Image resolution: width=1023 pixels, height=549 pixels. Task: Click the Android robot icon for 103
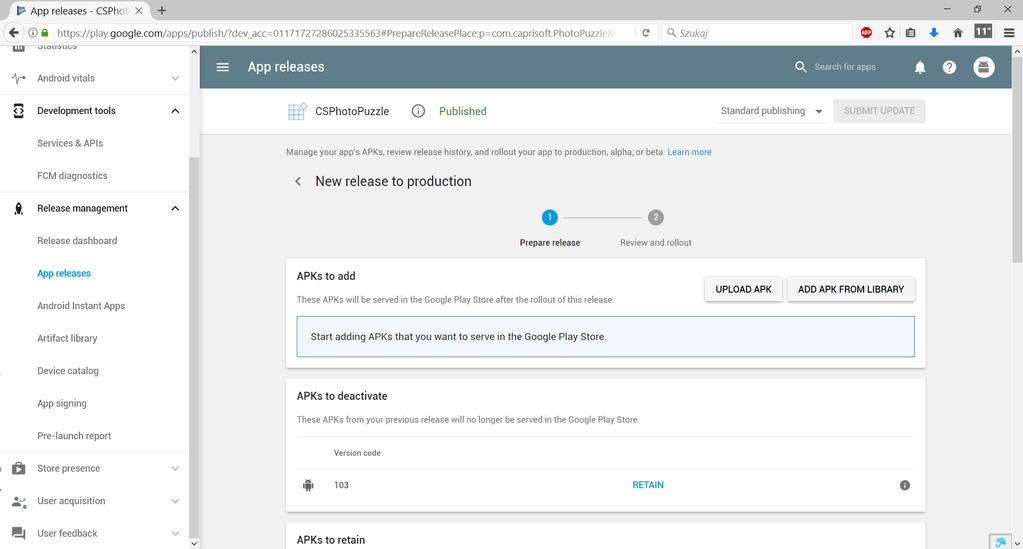pos(308,485)
